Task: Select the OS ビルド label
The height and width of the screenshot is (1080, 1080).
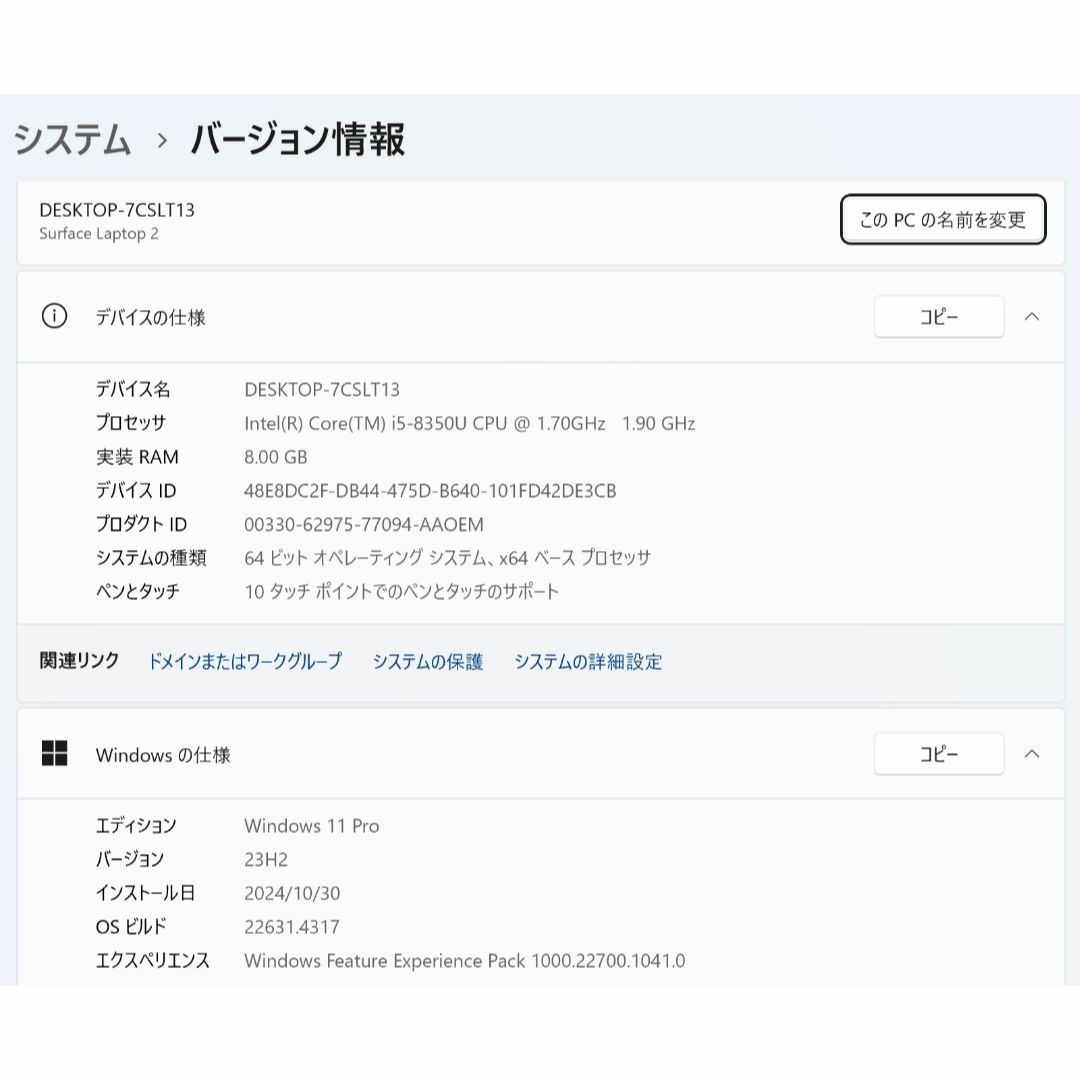Action: coord(131,926)
